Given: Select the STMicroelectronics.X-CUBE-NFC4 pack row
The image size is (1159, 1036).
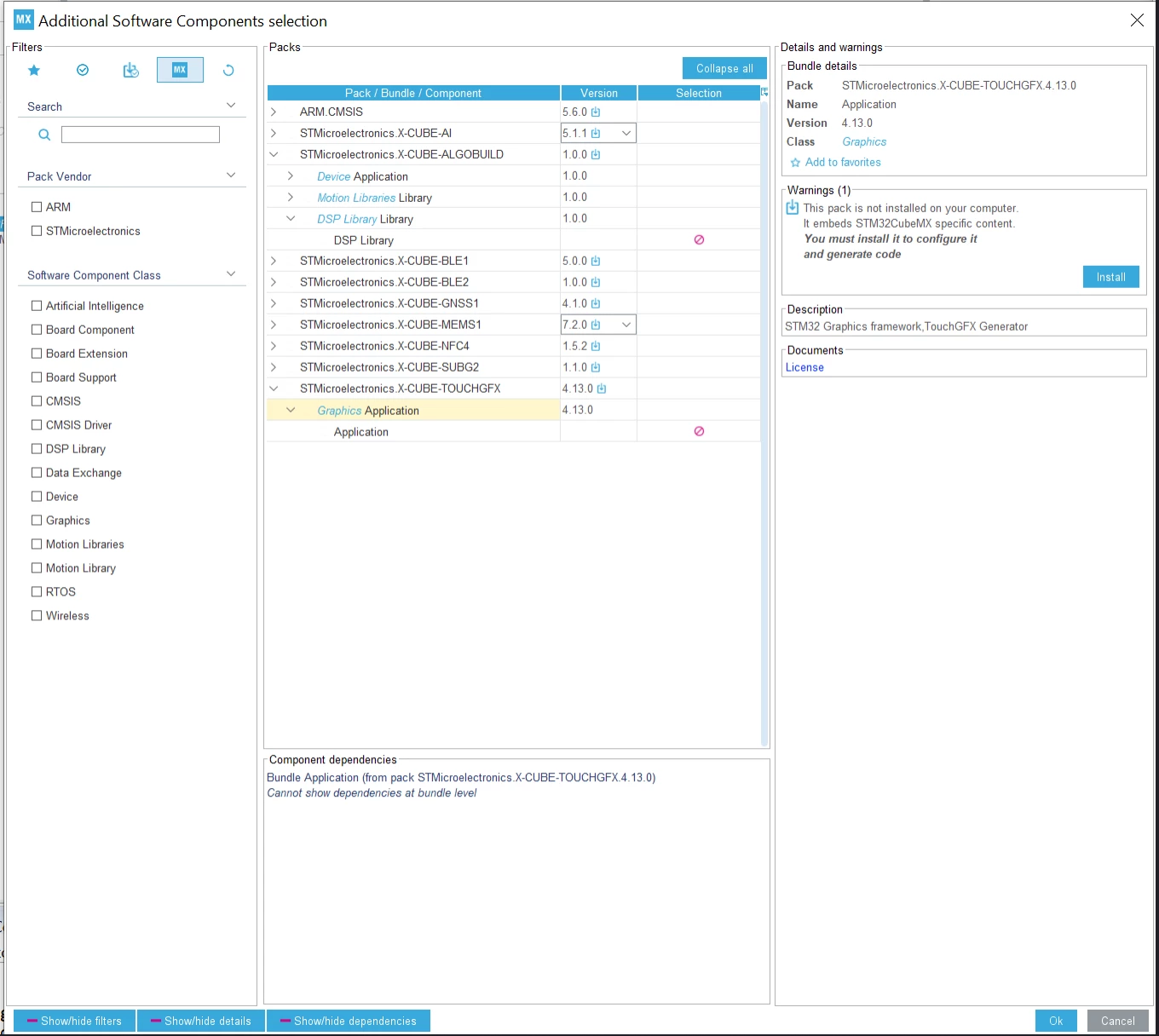Looking at the screenshot, I should pyautogui.click(x=514, y=347).
